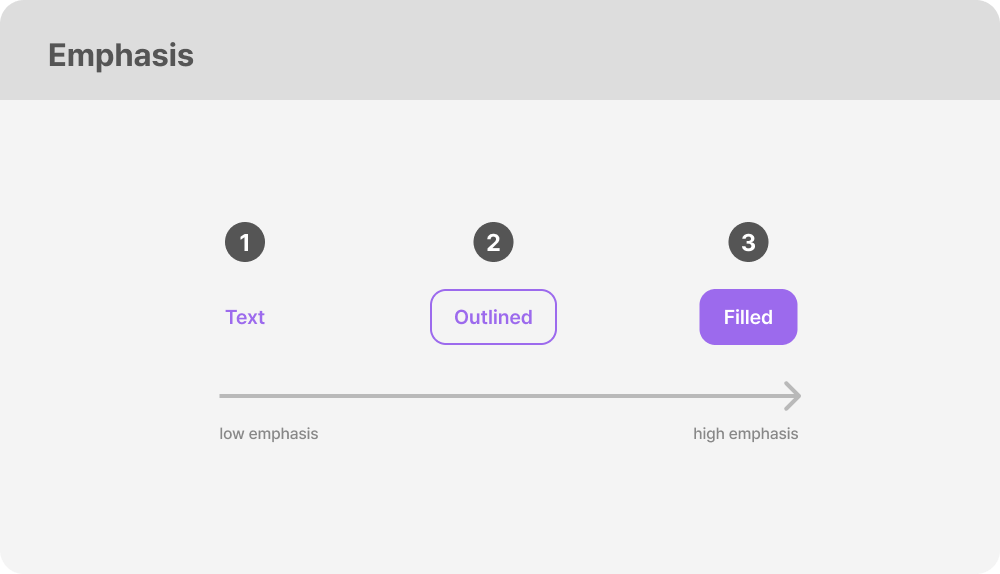Click the number 2 circle badge
1000x574 pixels.
click(x=493, y=242)
